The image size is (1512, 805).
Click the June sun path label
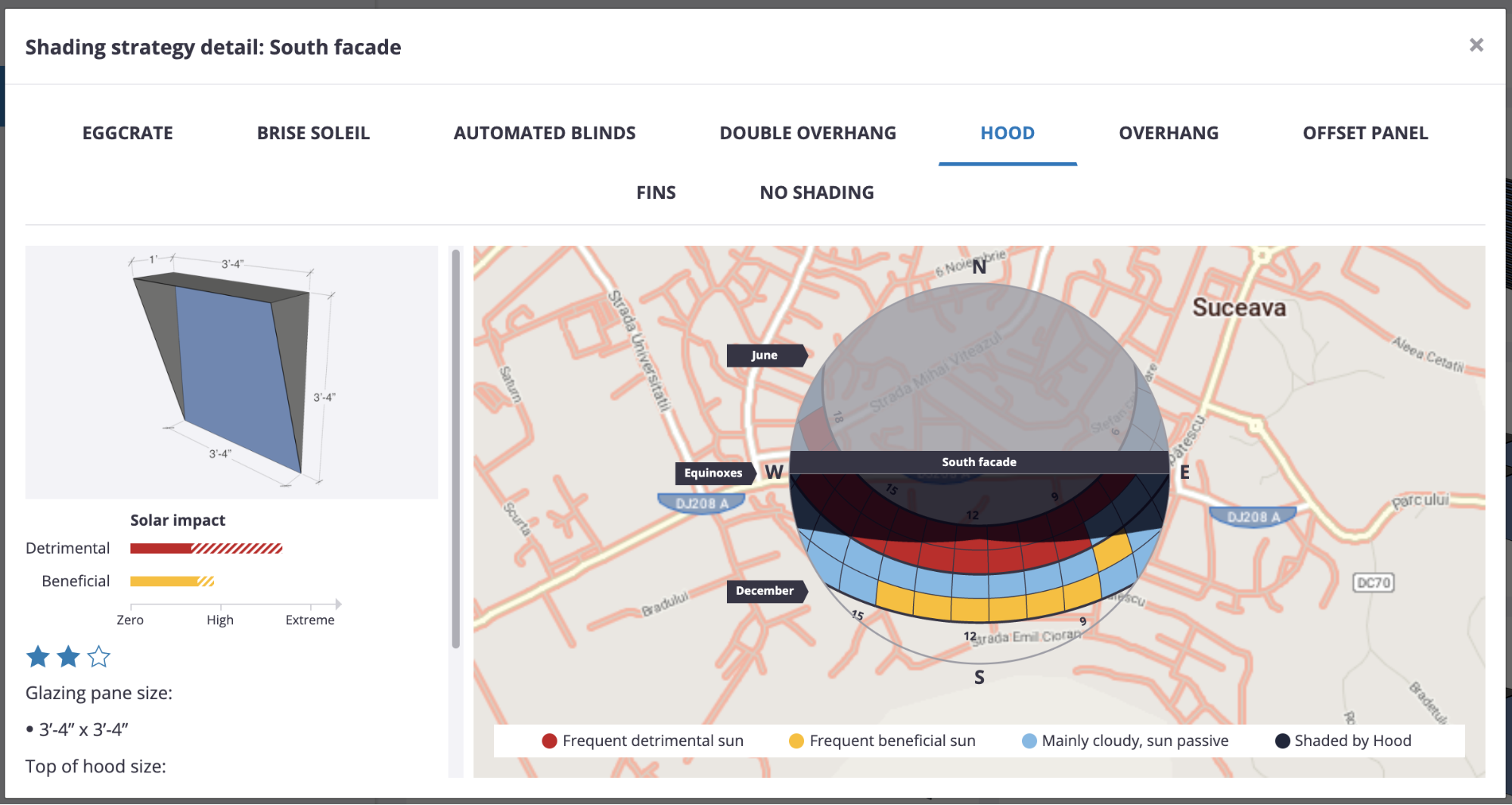click(x=766, y=356)
